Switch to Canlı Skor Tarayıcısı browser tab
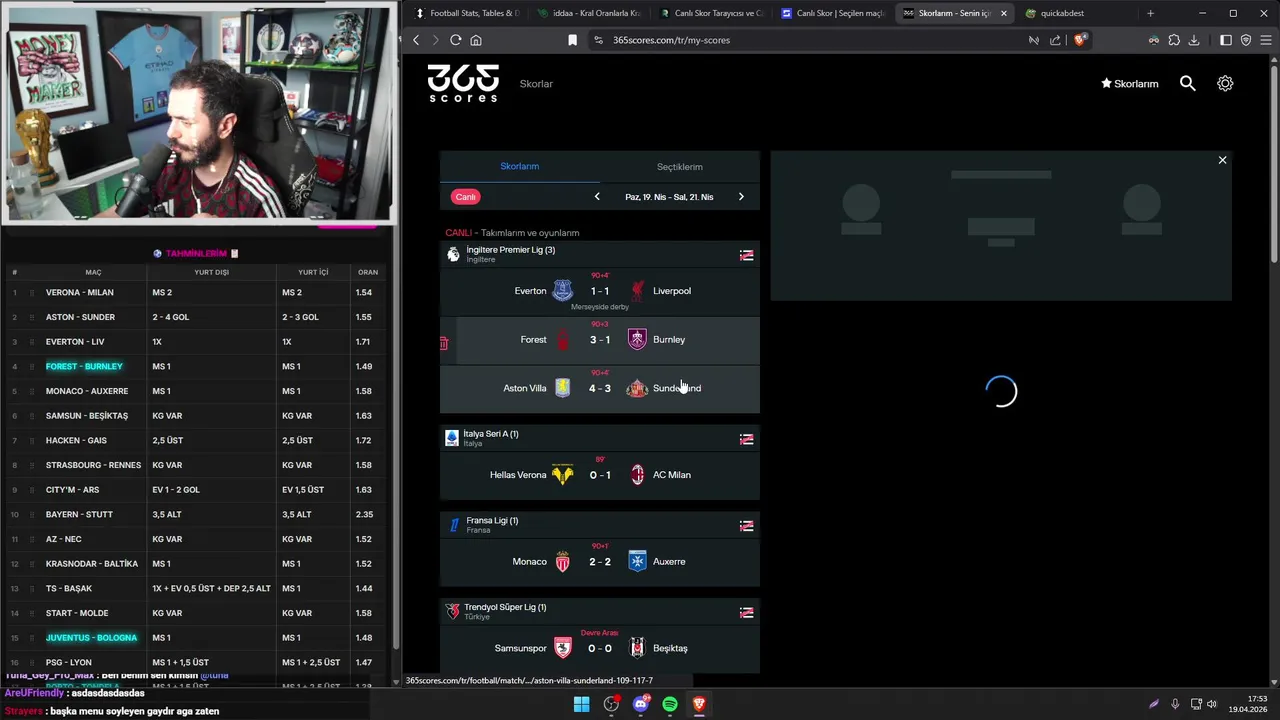This screenshot has width=1280, height=720. tap(710, 13)
